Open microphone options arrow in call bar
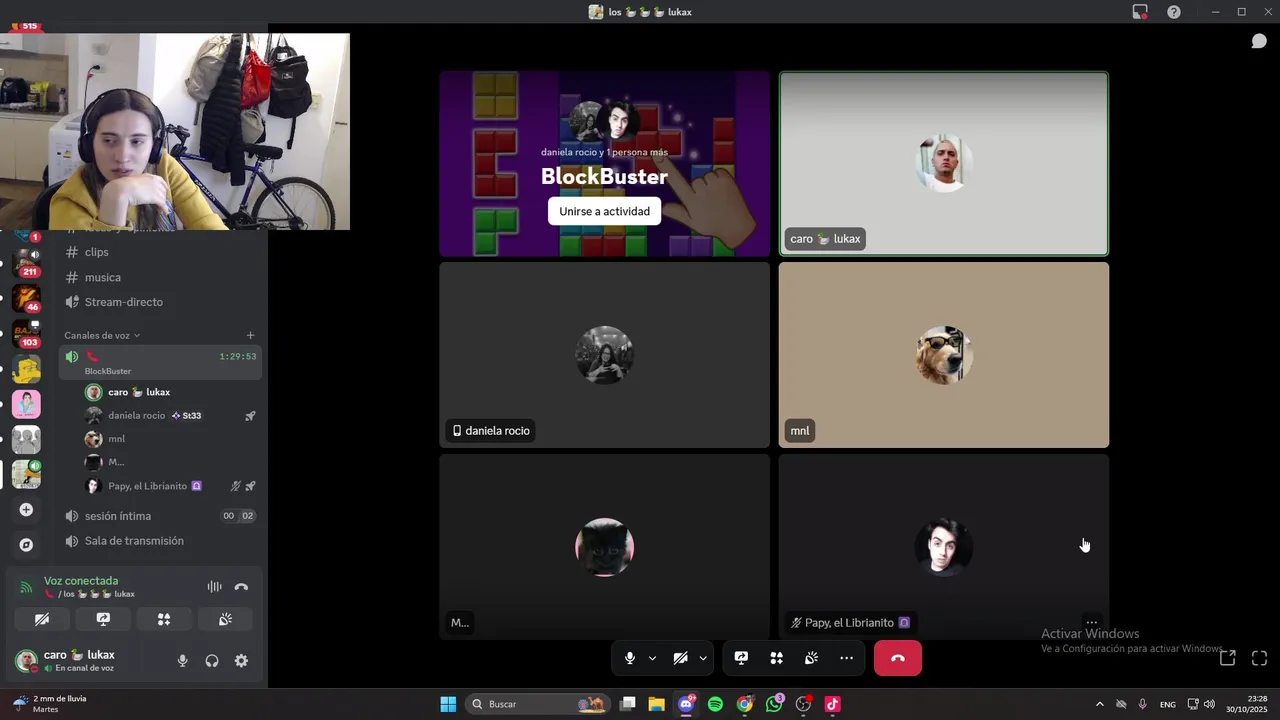The image size is (1280, 720). coord(652,658)
